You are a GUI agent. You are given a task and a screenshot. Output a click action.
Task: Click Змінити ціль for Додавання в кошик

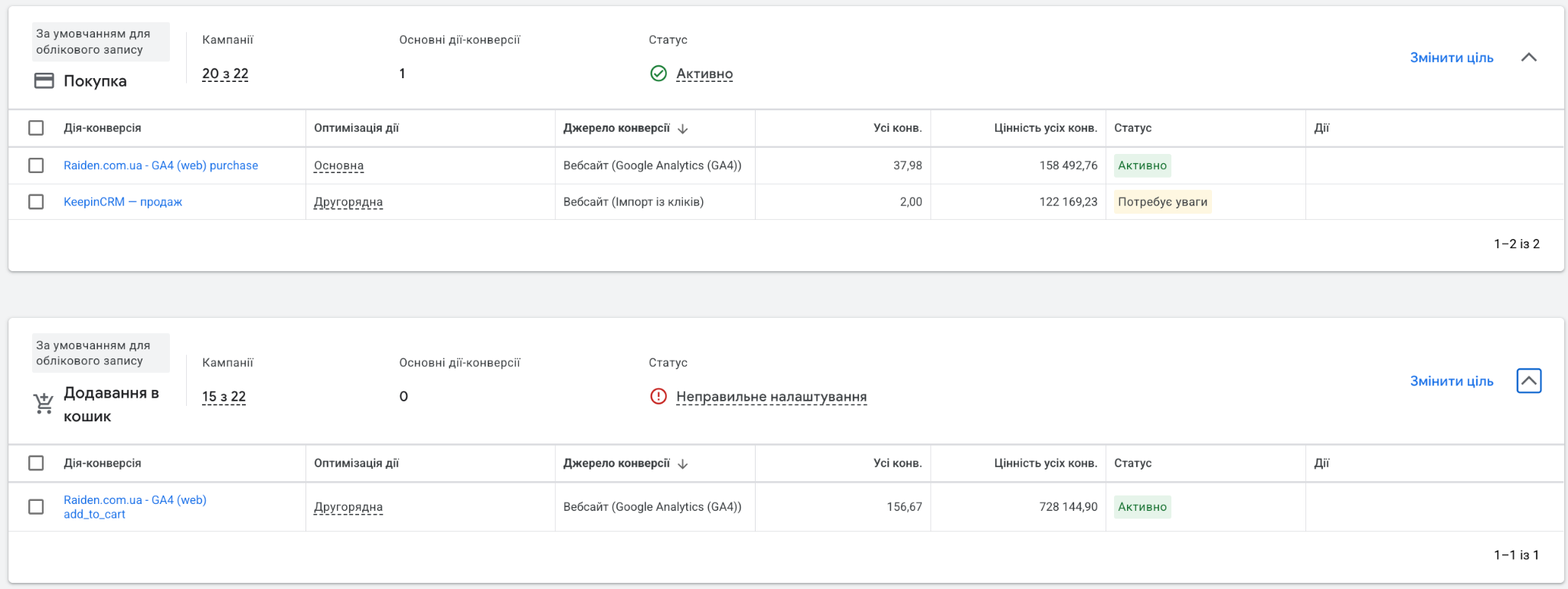point(1452,381)
